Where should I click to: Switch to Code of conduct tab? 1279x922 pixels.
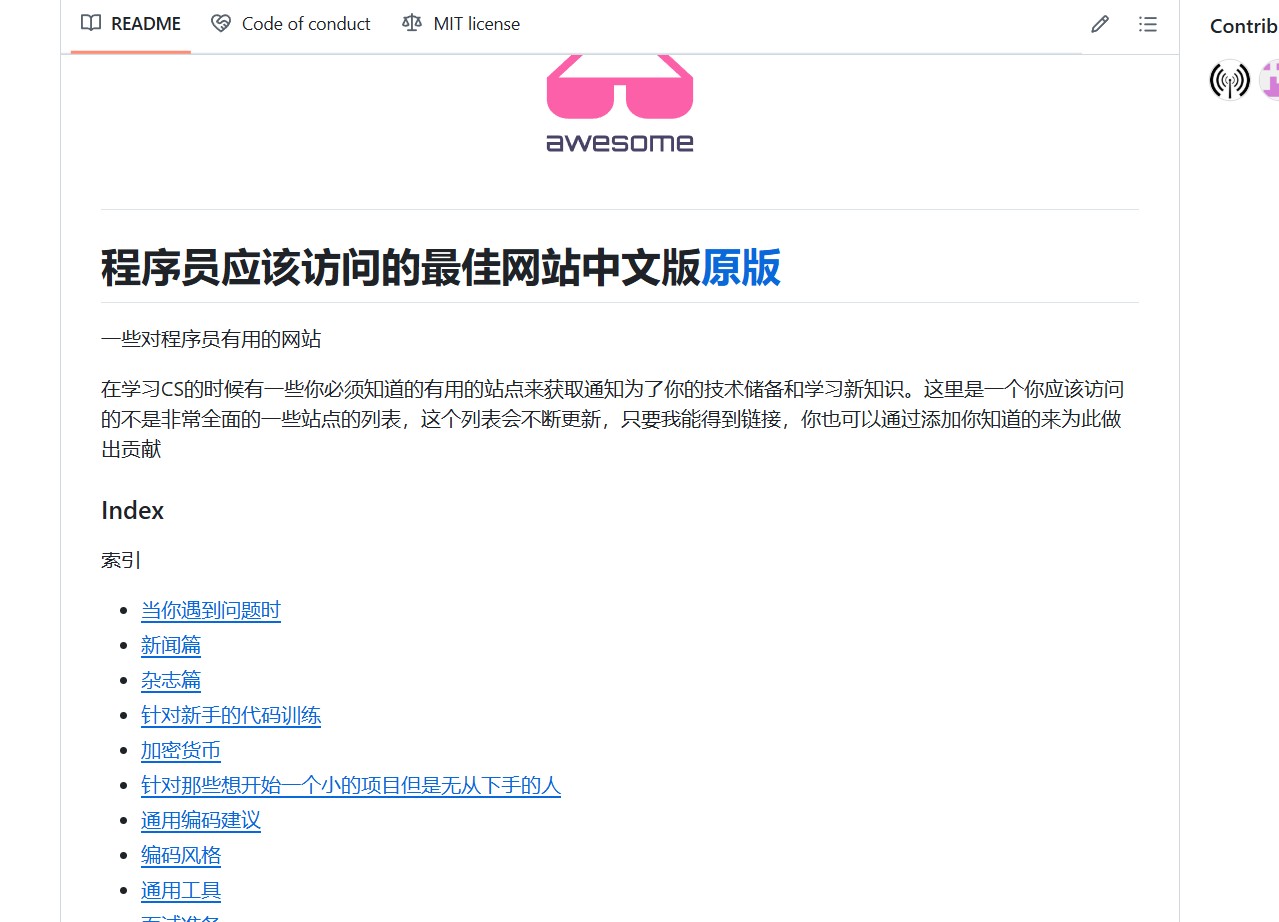[x=291, y=24]
